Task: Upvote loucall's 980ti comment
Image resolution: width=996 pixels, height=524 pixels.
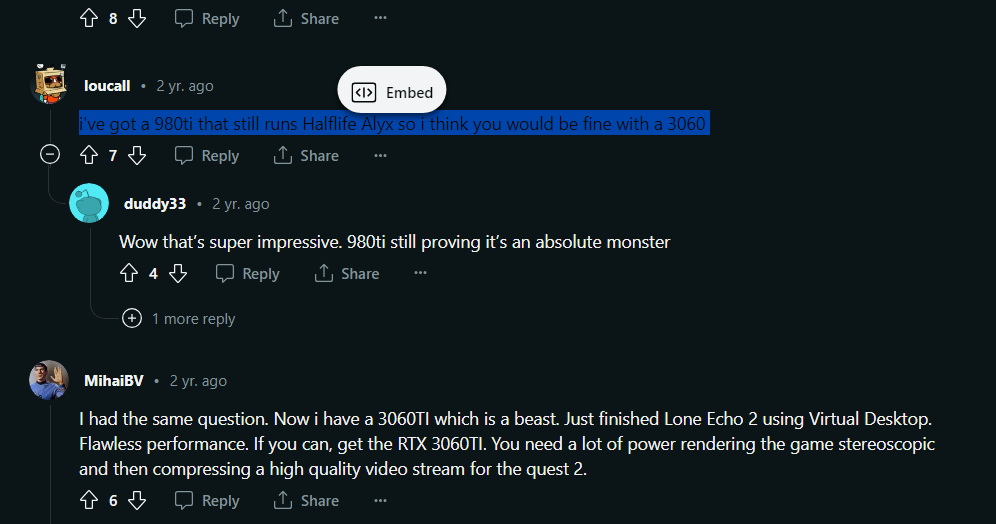Action: pyautogui.click(x=89, y=155)
